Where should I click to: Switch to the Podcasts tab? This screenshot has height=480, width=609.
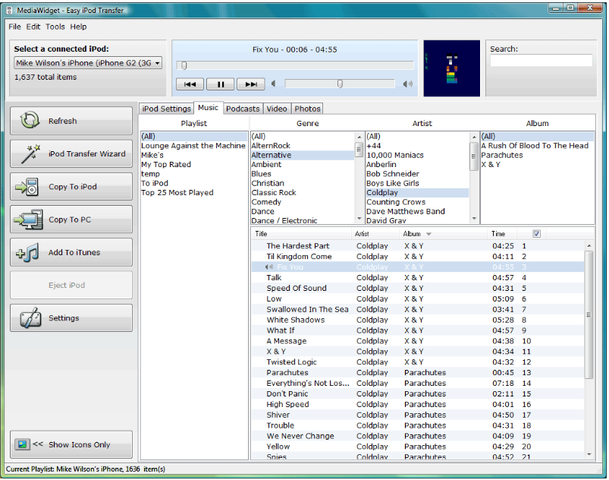[242, 109]
